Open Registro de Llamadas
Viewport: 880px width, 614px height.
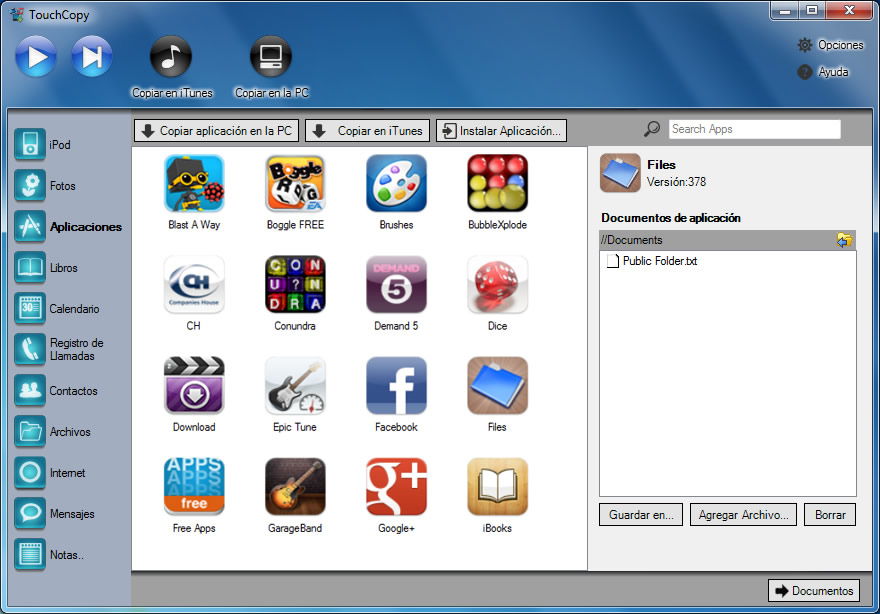click(59, 349)
